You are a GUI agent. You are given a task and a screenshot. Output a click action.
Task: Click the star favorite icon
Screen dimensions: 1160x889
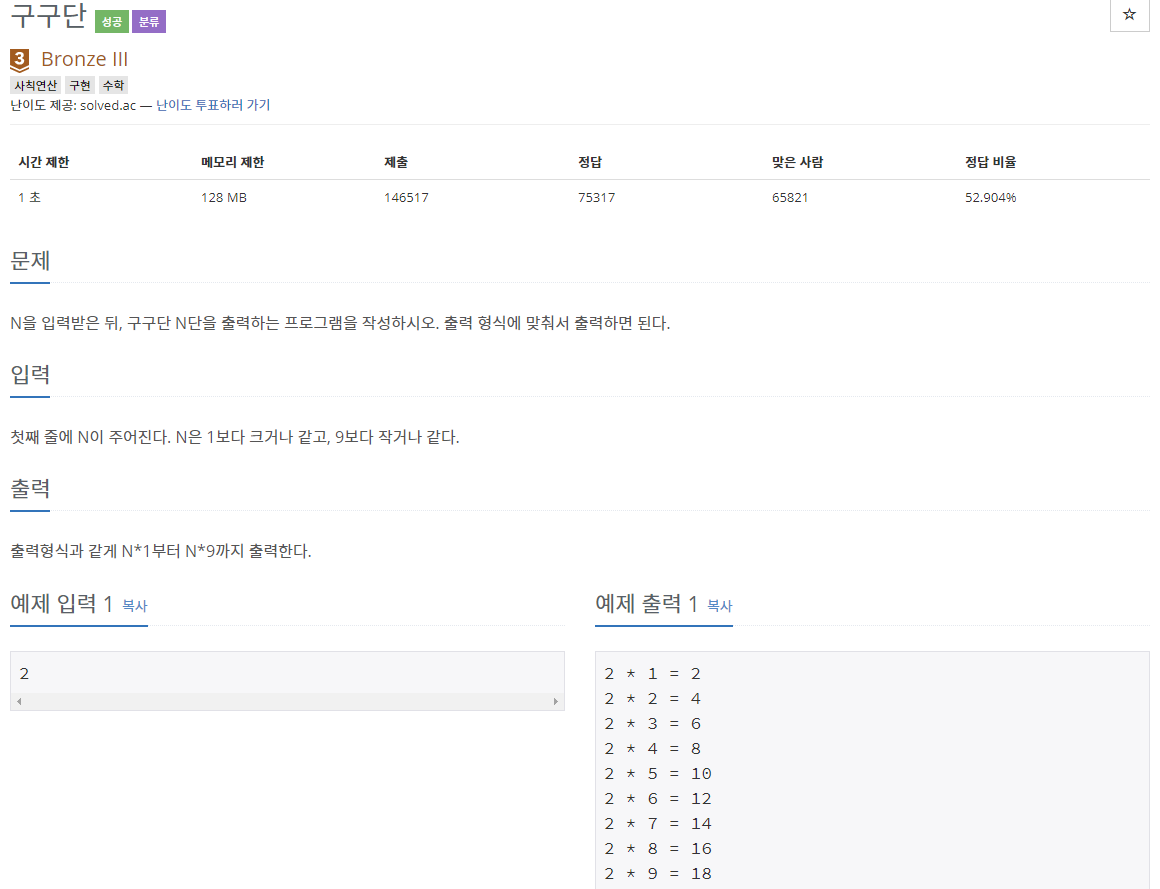[1129, 15]
